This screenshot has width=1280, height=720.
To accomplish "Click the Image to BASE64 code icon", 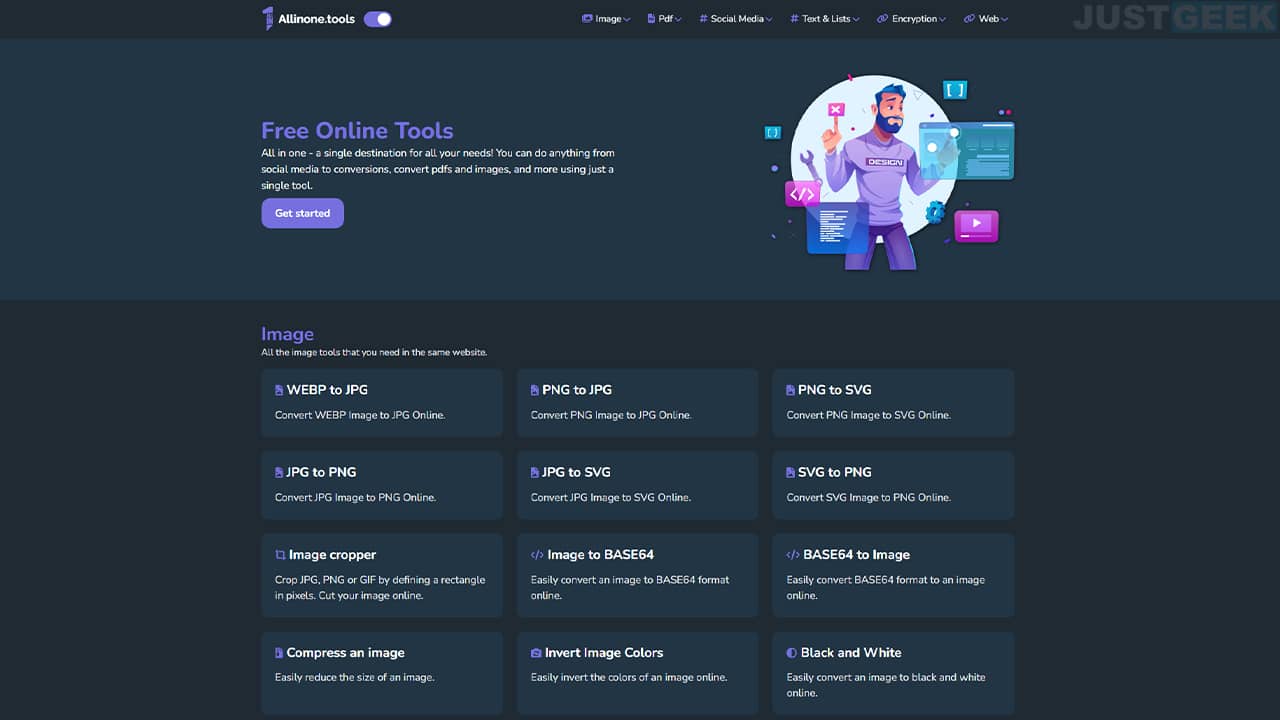I will (x=537, y=555).
